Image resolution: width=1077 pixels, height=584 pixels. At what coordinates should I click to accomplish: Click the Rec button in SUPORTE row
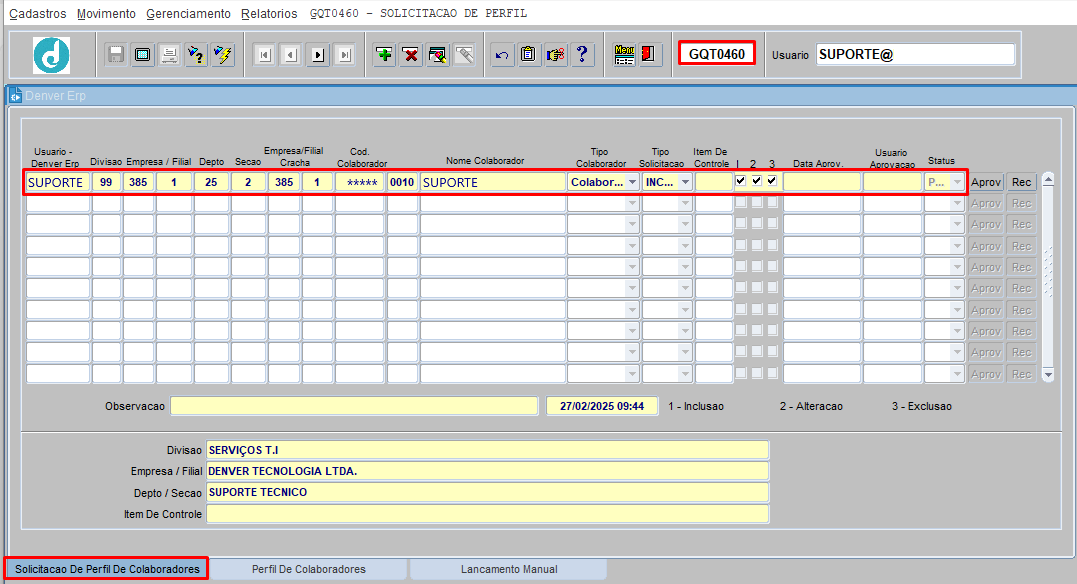pos(1021,182)
